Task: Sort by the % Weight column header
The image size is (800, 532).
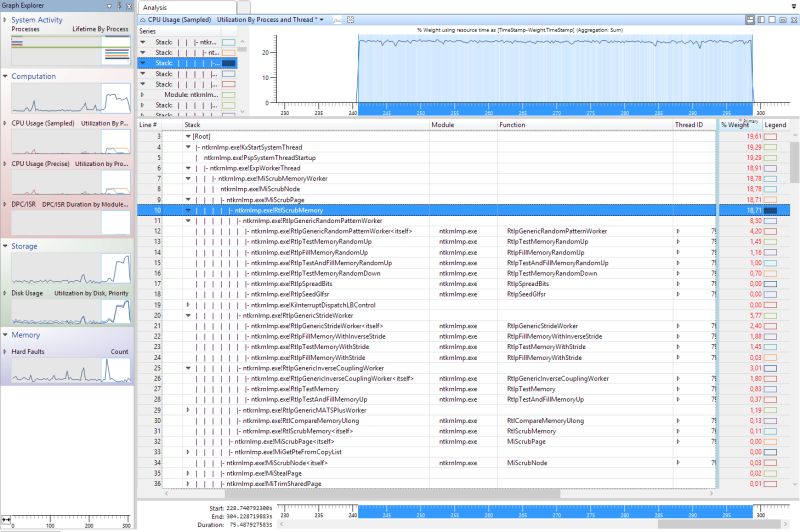Action: click(x=735, y=124)
